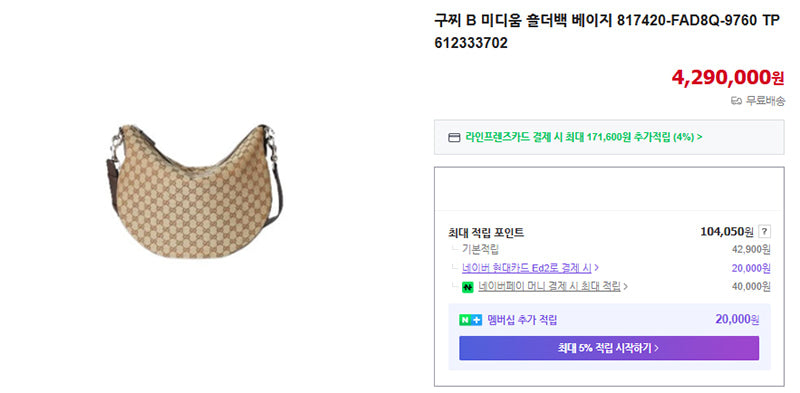The width and height of the screenshot is (800, 393).
Task: Click the red 4,290,000원 price
Action: [728, 77]
